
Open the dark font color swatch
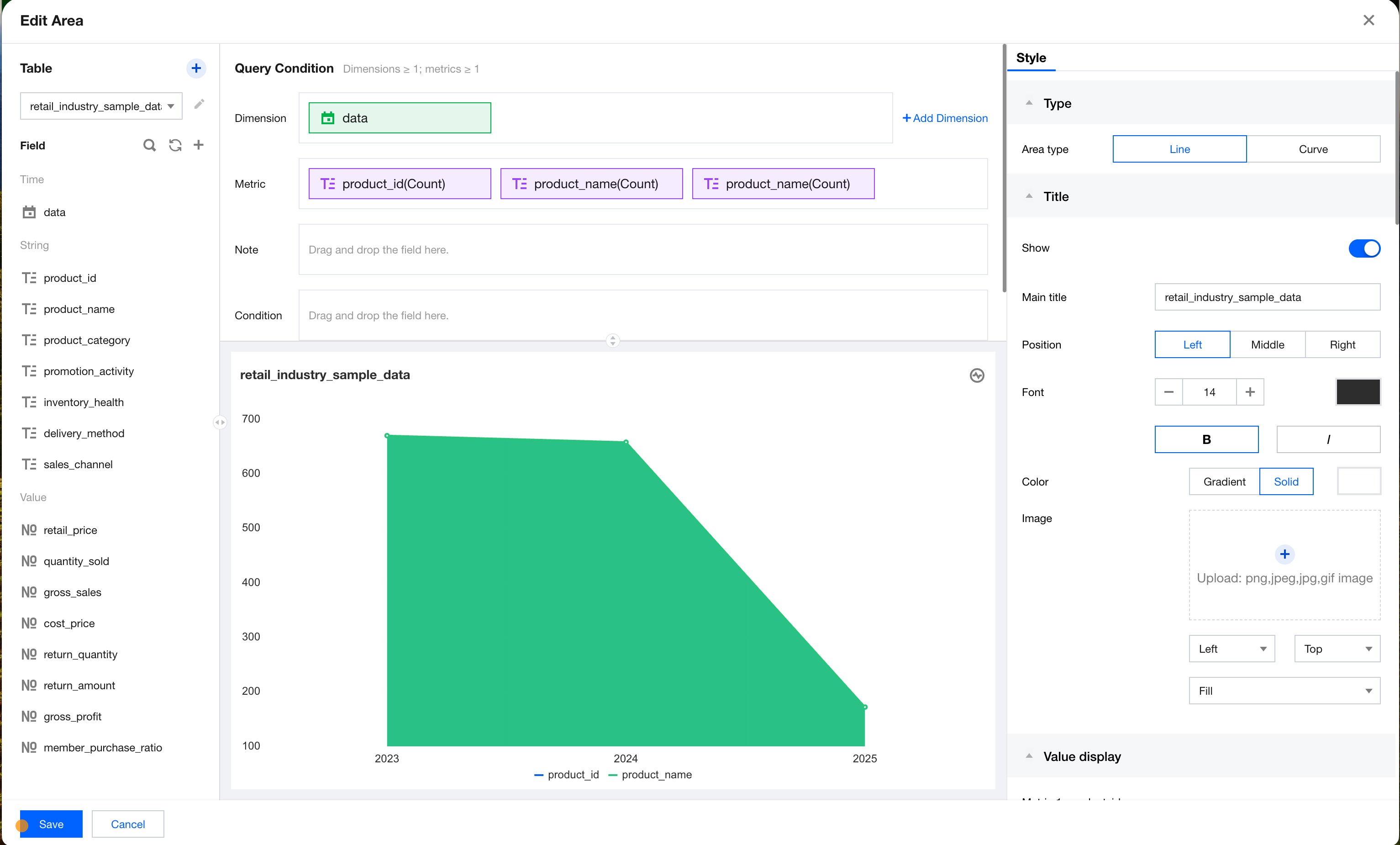pos(1358,392)
